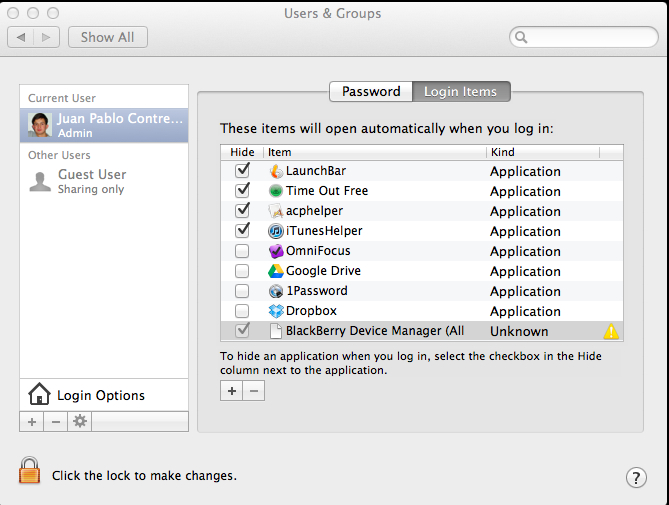Switch to the Password tab
Viewport: 669px width, 505px height.
tap(371, 91)
